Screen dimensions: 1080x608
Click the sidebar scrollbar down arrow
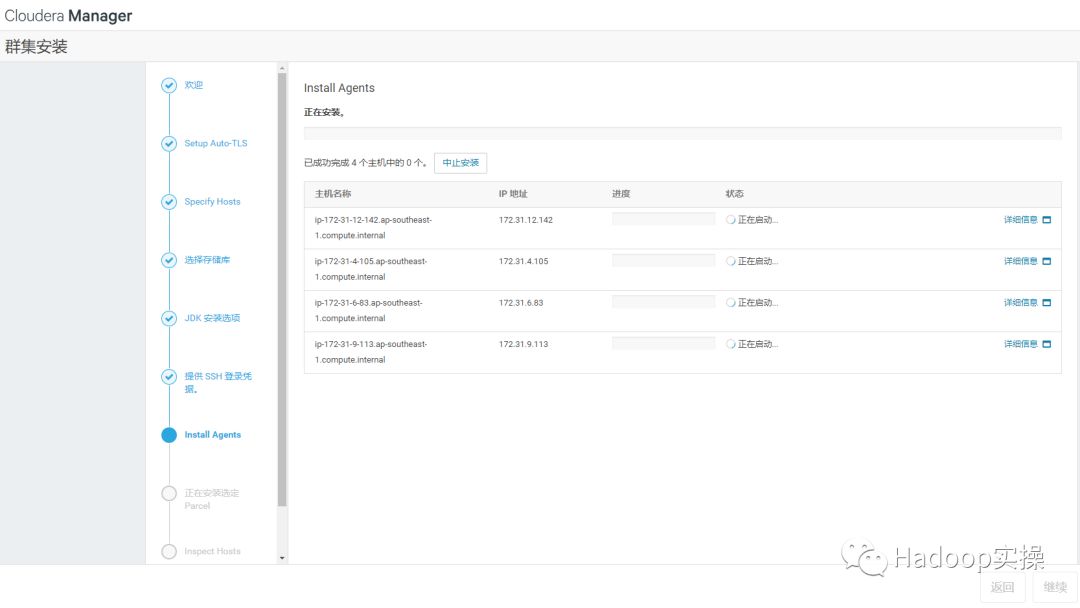tap(282, 558)
